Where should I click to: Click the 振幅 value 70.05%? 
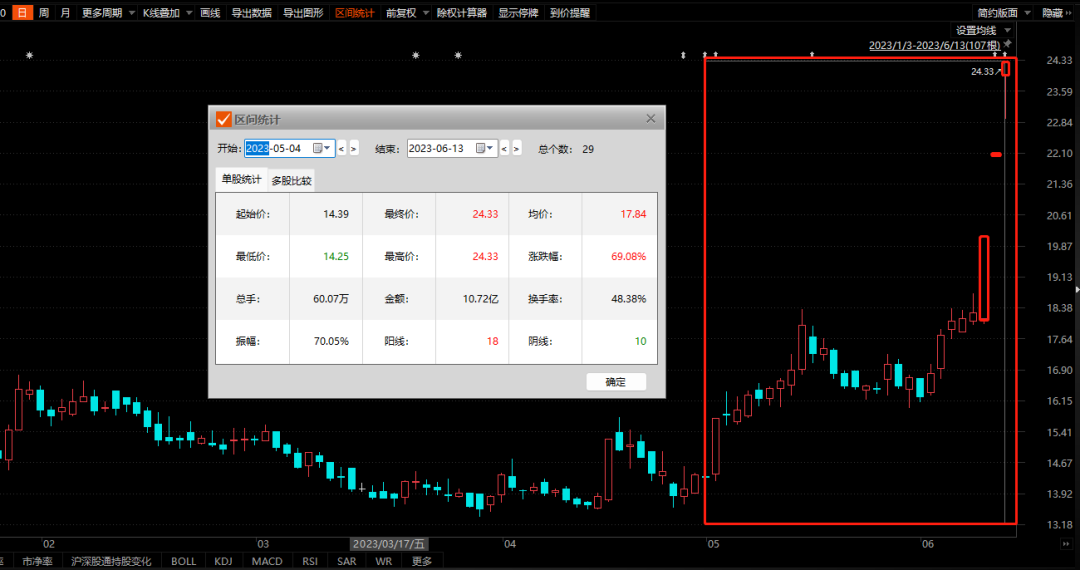(x=332, y=341)
